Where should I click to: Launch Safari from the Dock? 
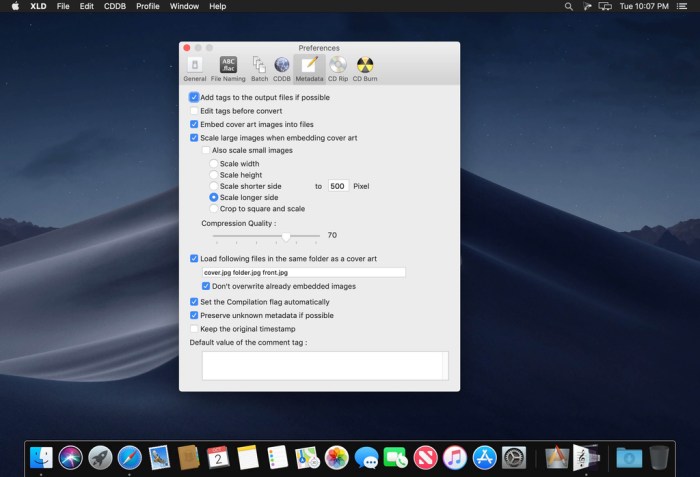click(129, 458)
